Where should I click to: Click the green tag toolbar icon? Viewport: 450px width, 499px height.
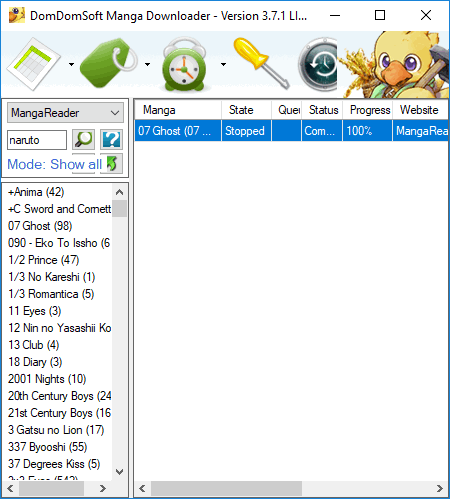point(108,63)
